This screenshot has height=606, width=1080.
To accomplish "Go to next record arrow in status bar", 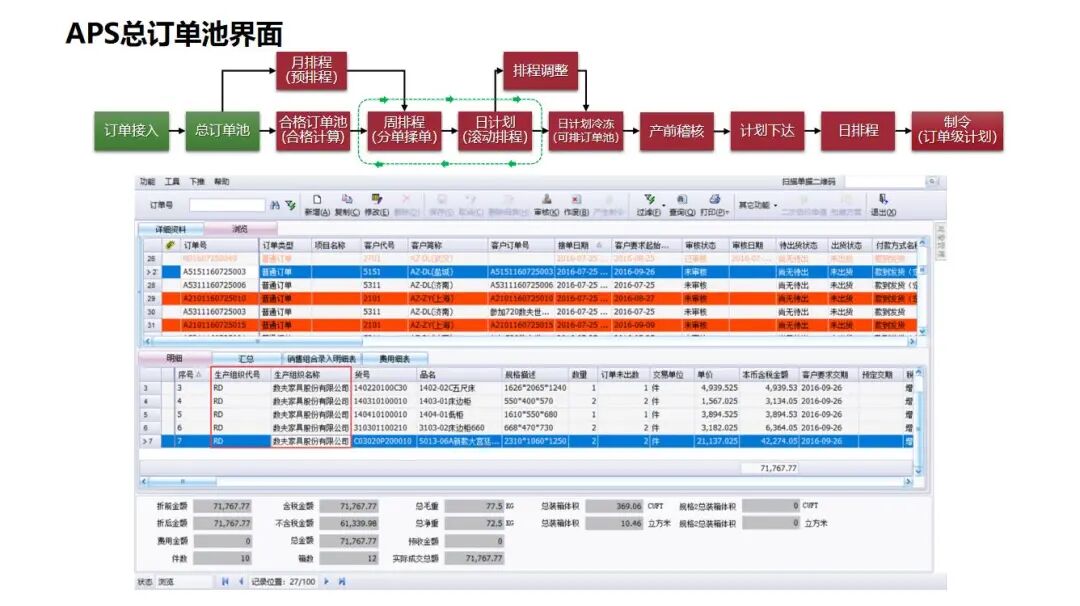I will pos(326,582).
